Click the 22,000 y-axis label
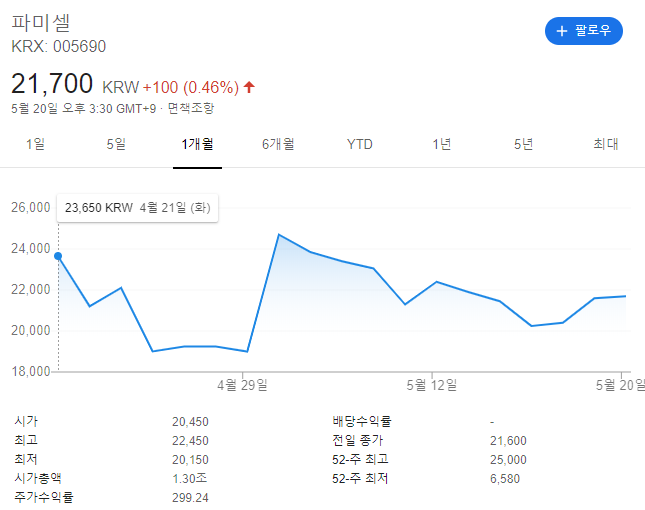645x510 pixels. pos(30,290)
